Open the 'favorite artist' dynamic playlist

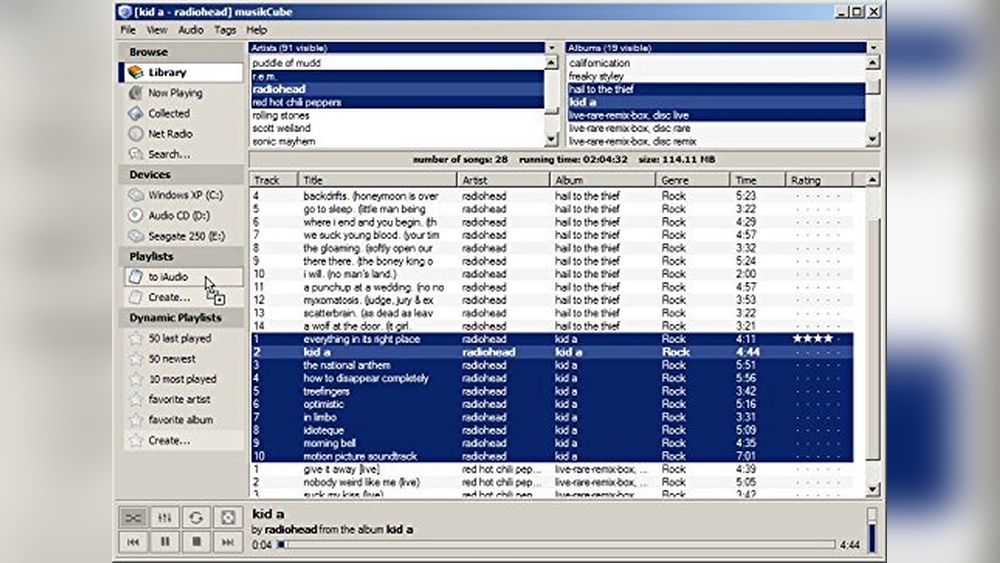click(x=181, y=399)
